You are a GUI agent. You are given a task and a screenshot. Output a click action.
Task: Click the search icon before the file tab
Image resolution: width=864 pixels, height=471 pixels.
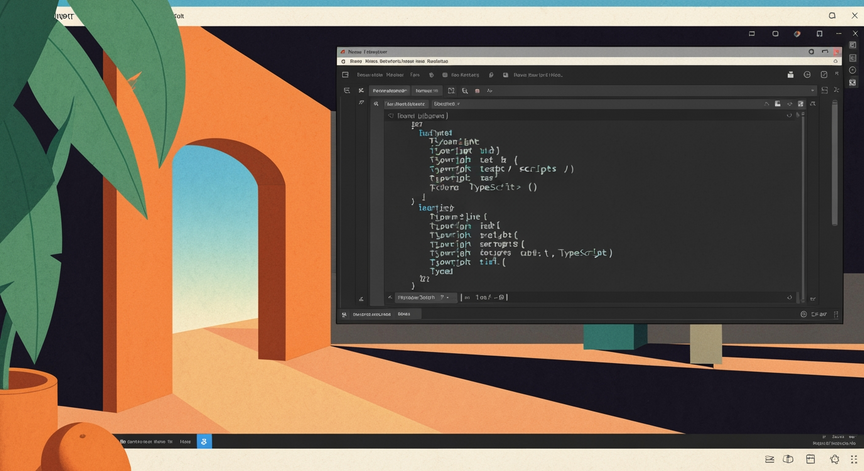376,104
